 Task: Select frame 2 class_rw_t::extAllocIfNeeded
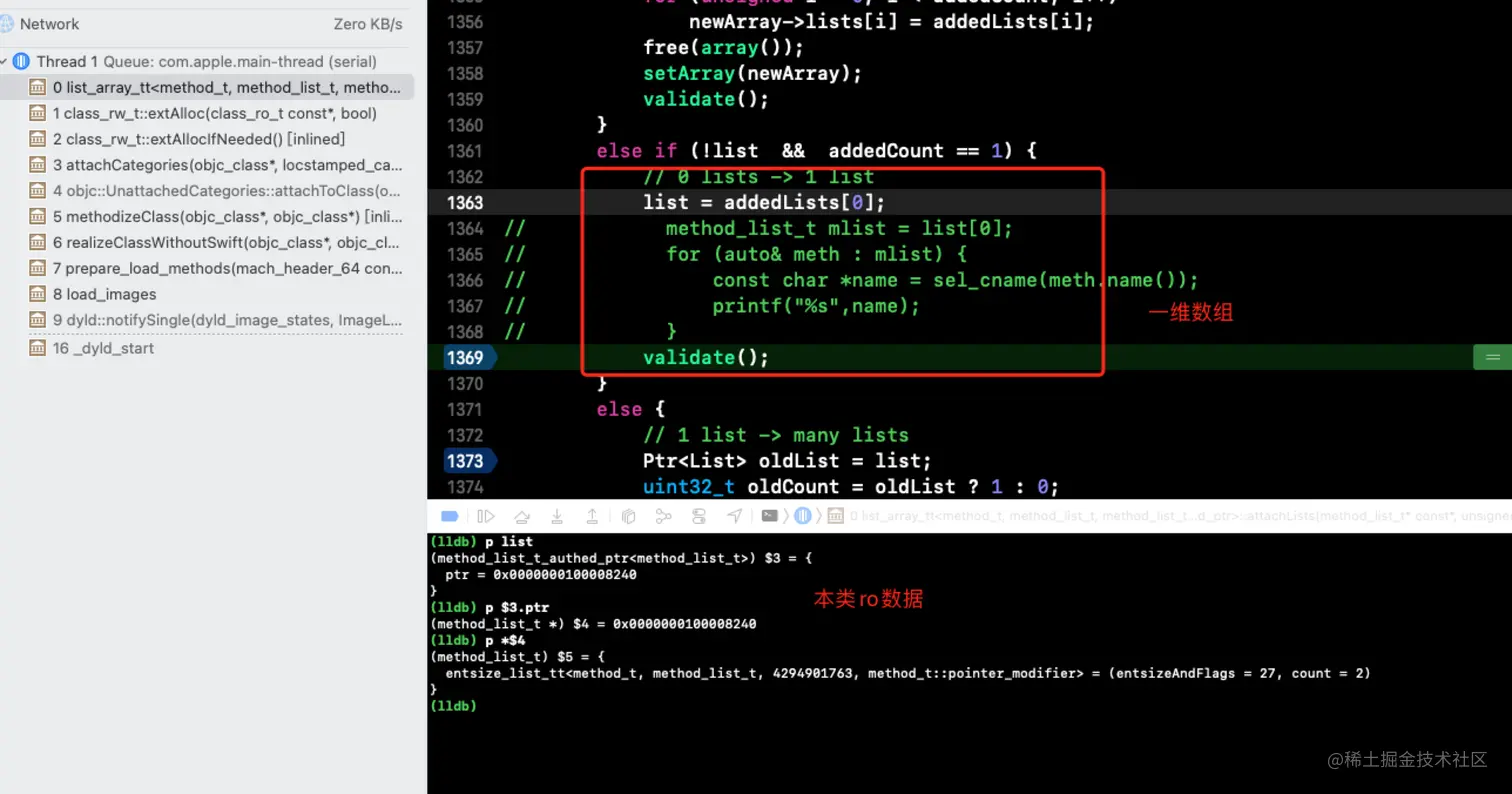207,139
